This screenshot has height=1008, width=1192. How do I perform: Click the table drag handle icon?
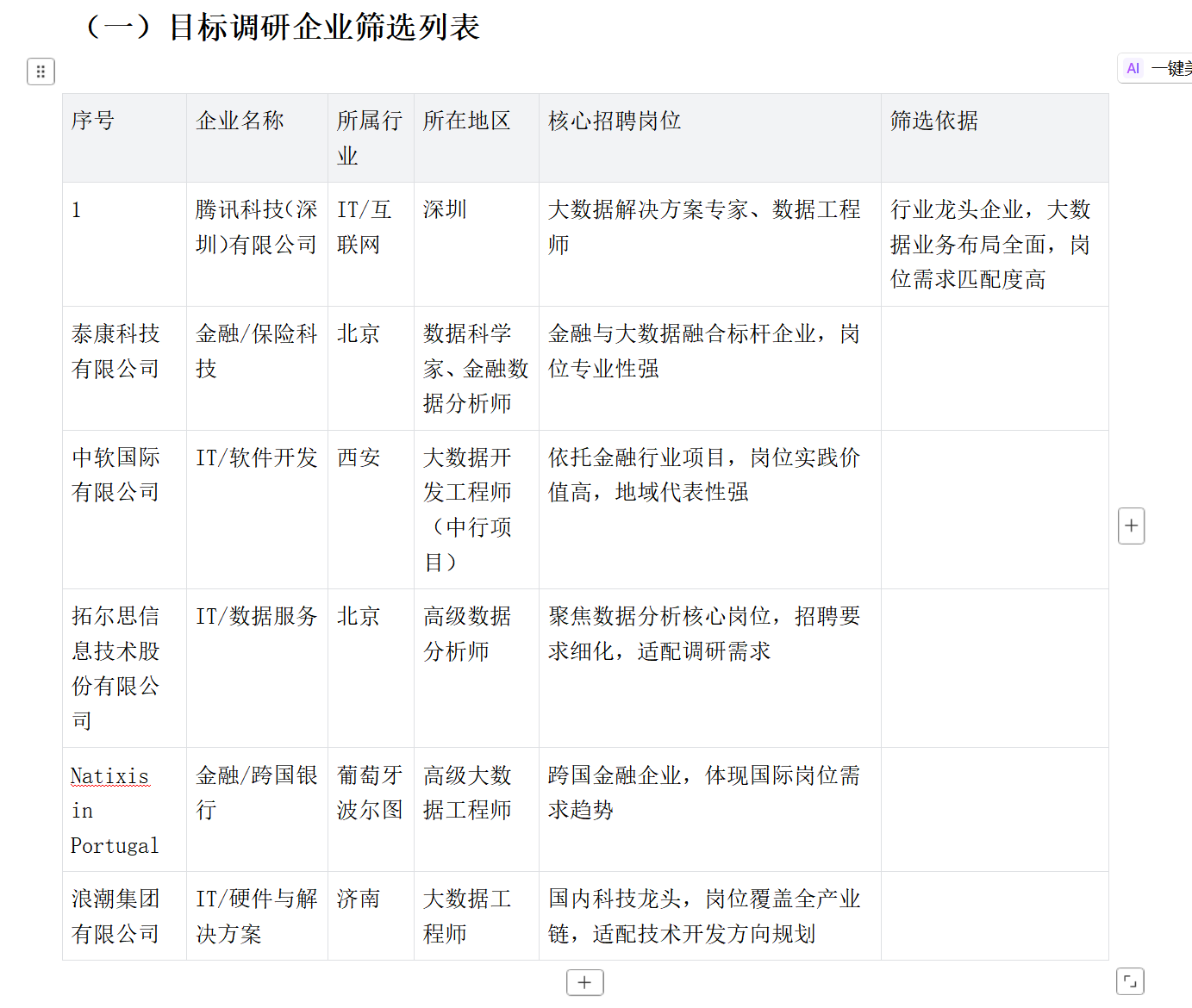click(x=41, y=72)
